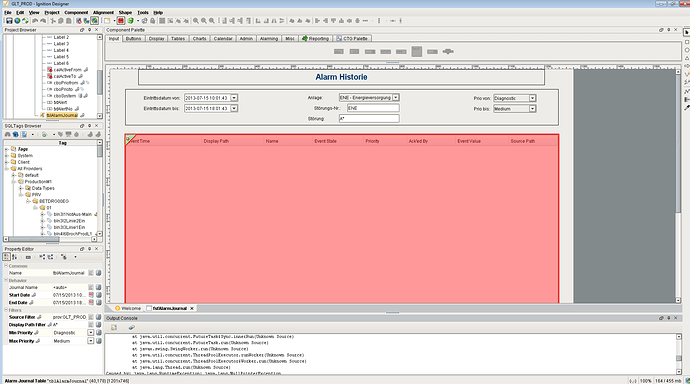This screenshot has height=384, width=690.
Task: Toggle categorized view in Property Editor toolbar
Action: click(7, 257)
